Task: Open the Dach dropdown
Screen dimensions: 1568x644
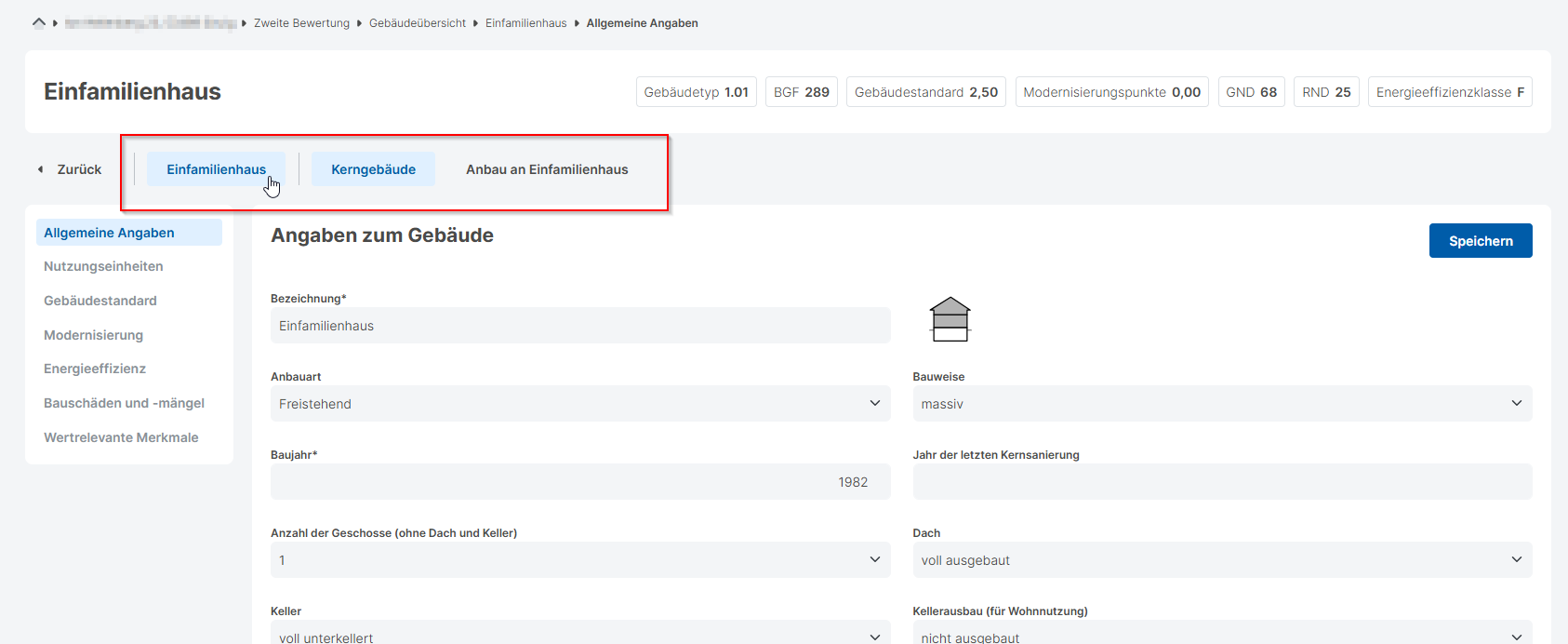Action: click(x=1221, y=560)
